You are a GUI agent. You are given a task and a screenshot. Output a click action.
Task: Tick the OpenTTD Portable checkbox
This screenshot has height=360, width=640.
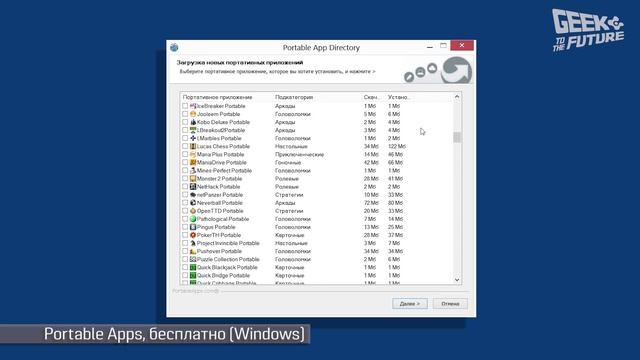pyautogui.click(x=185, y=211)
